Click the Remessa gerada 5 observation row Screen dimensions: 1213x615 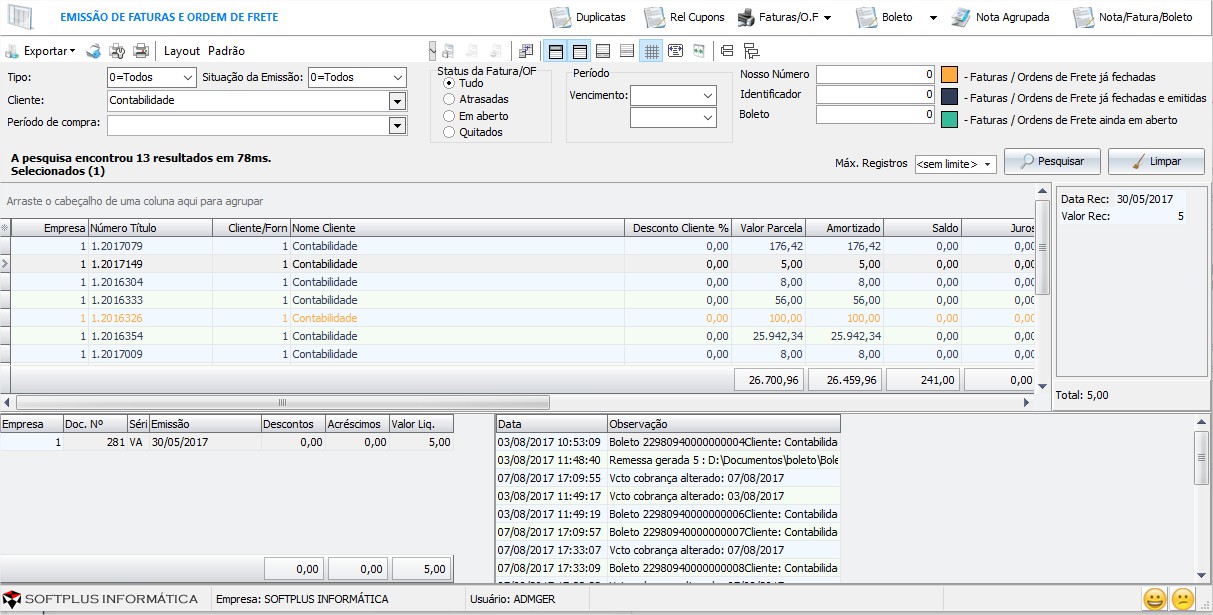coord(668,460)
